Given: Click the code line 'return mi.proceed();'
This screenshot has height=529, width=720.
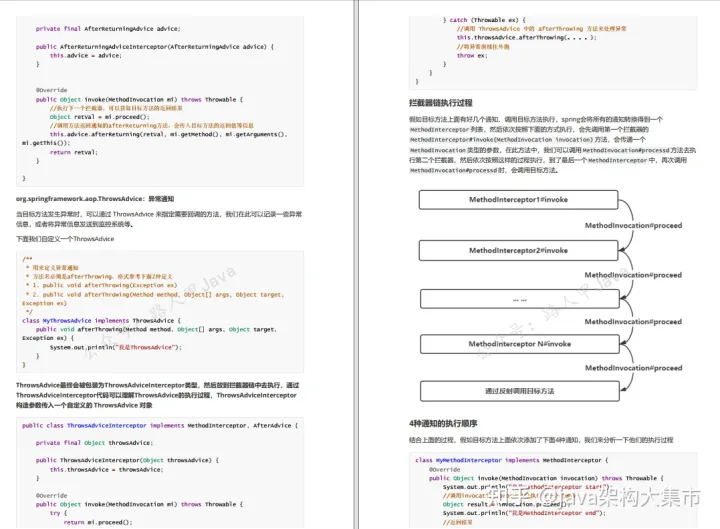Looking at the screenshot, I should pos(98,522).
